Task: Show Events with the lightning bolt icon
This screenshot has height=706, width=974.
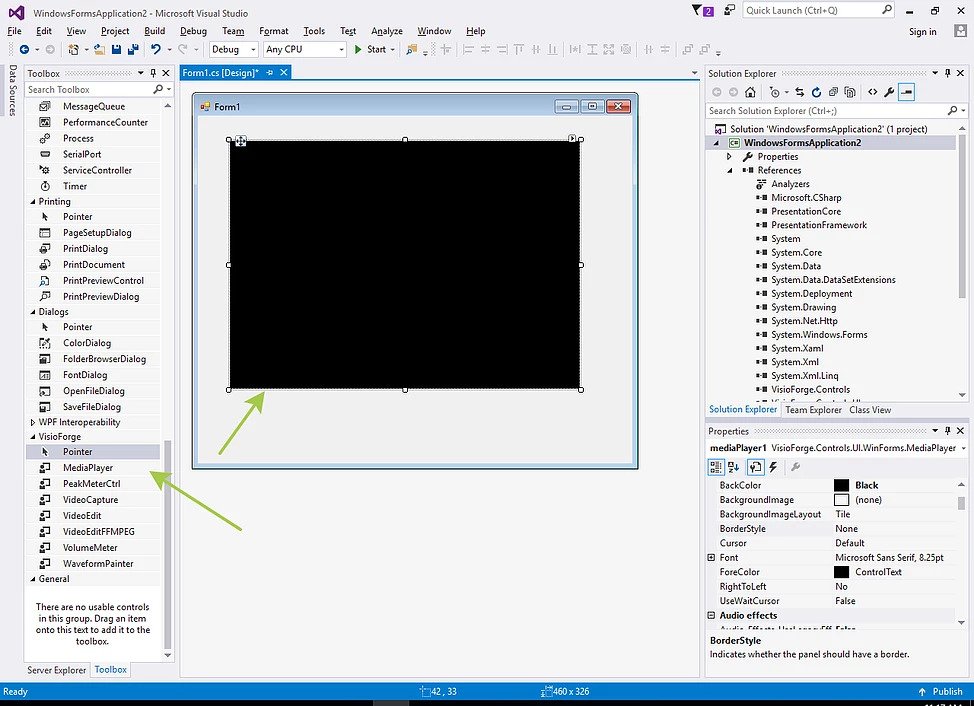Action: click(x=773, y=467)
